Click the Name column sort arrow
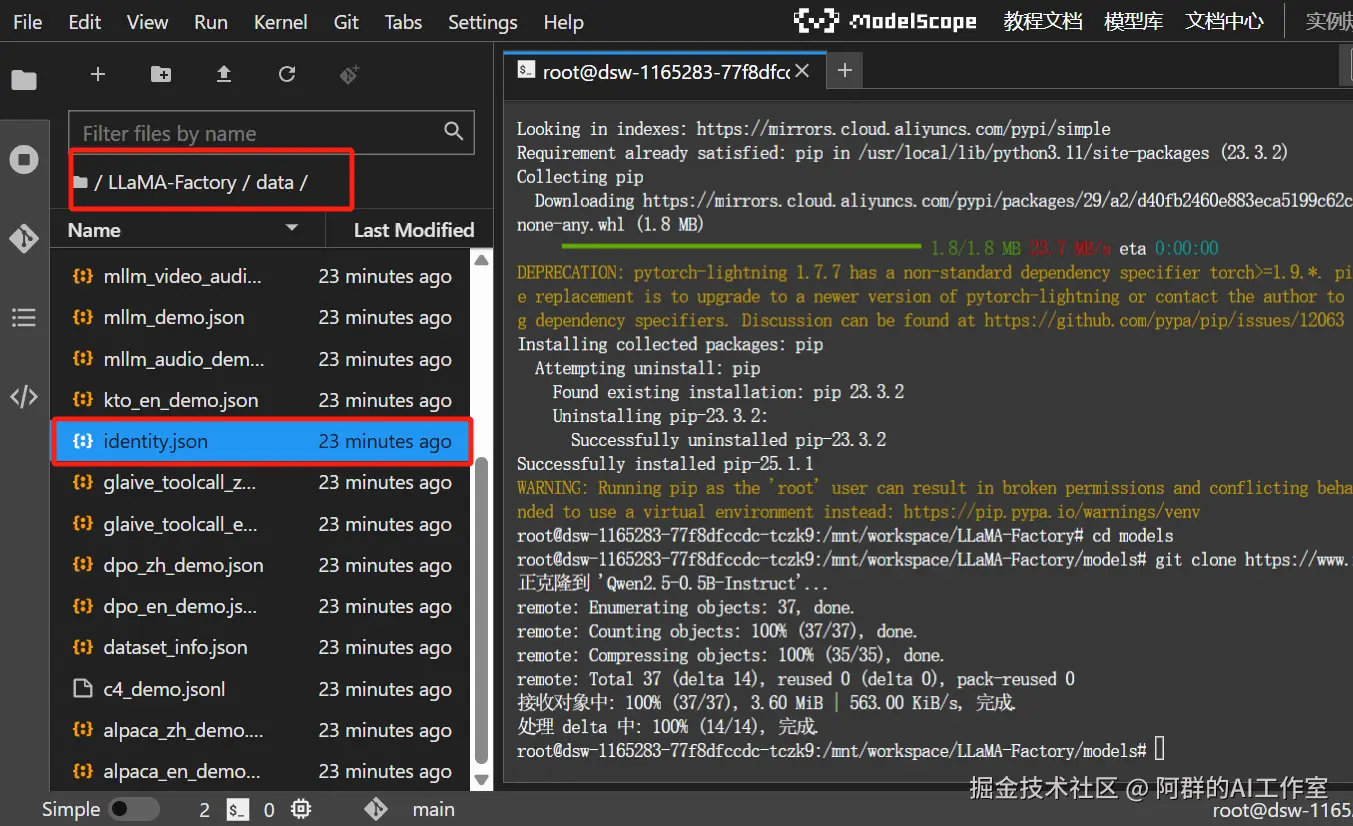Image resolution: width=1353 pixels, height=826 pixels. pyautogui.click(x=292, y=229)
